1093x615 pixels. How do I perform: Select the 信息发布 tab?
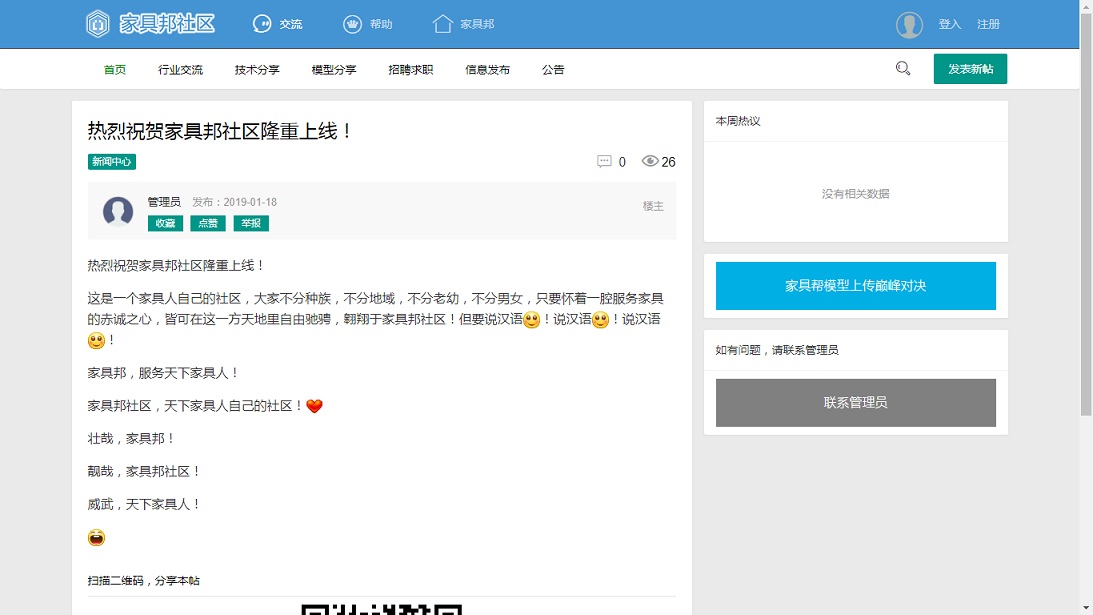coord(487,70)
